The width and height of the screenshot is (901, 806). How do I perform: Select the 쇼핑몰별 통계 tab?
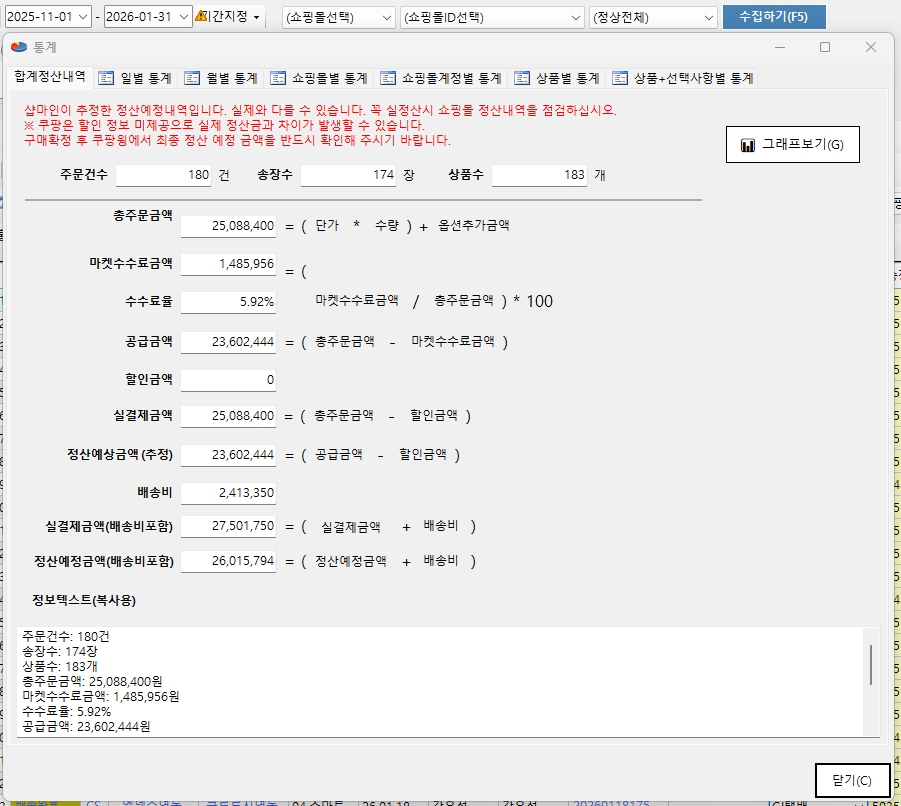coord(320,78)
